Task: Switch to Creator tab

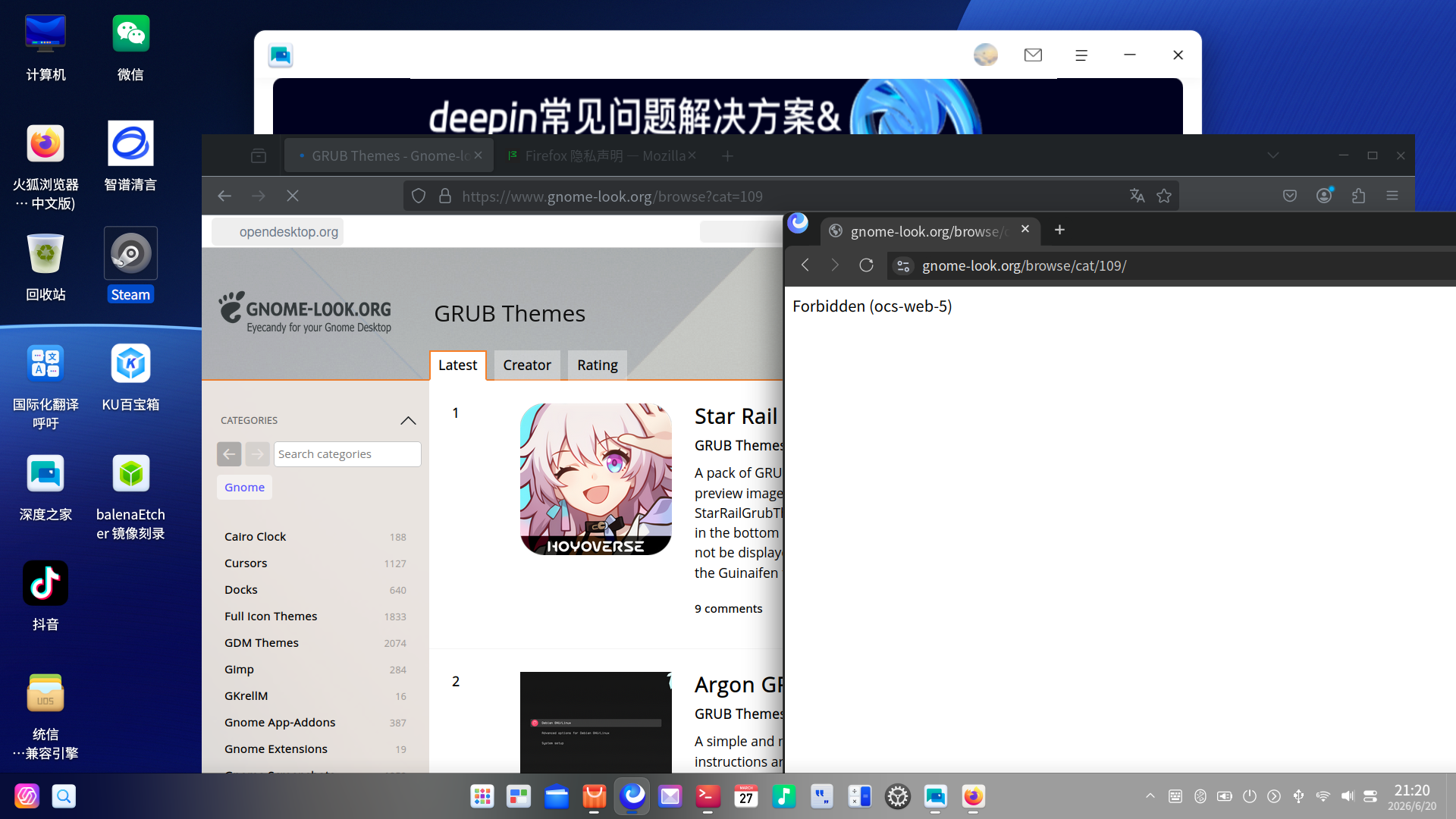Action: point(527,365)
